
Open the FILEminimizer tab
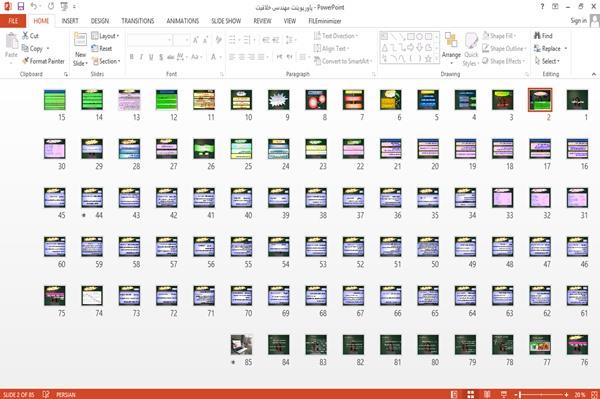[325, 21]
